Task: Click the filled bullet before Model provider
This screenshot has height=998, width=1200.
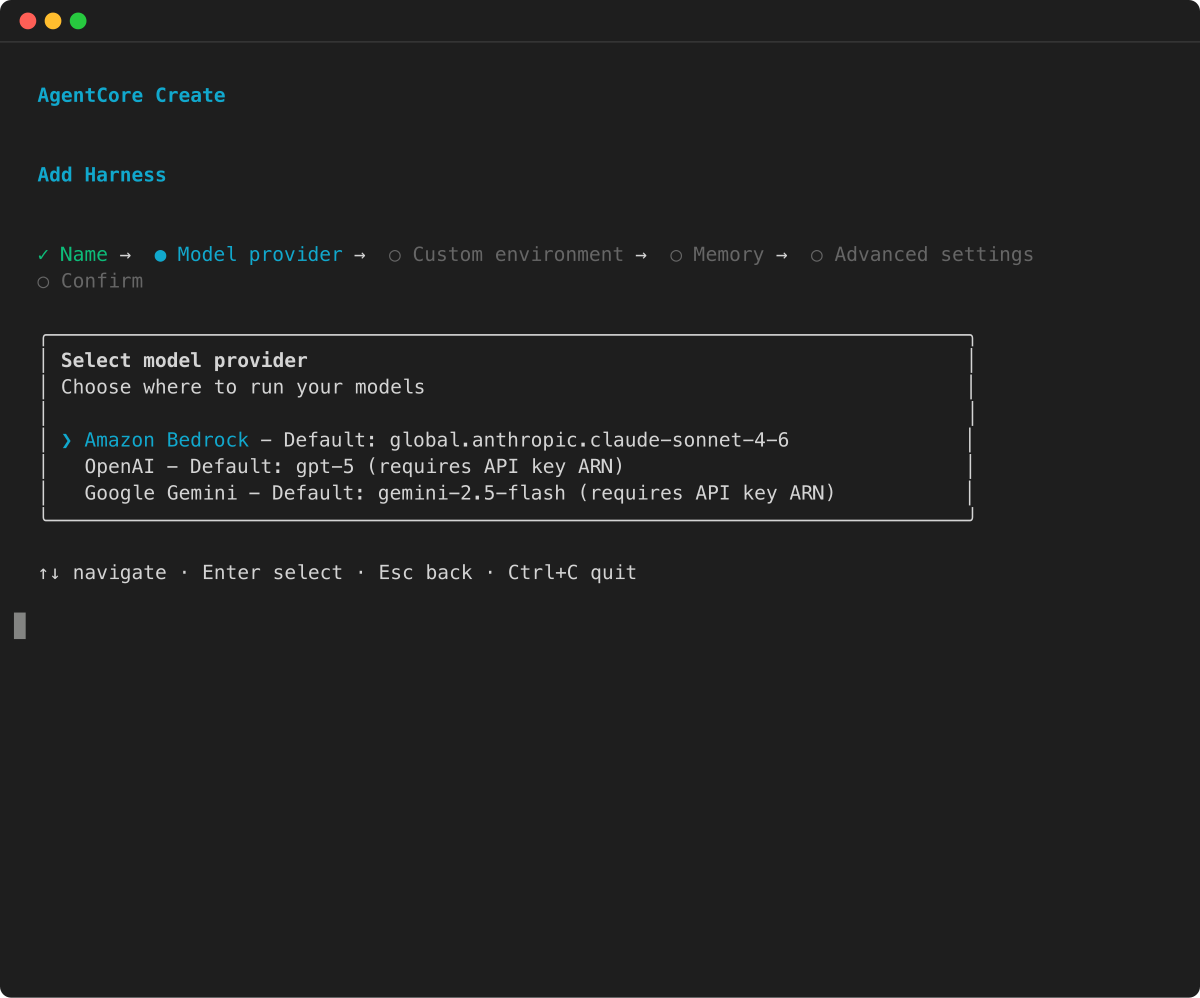Action: pos(160,256)
